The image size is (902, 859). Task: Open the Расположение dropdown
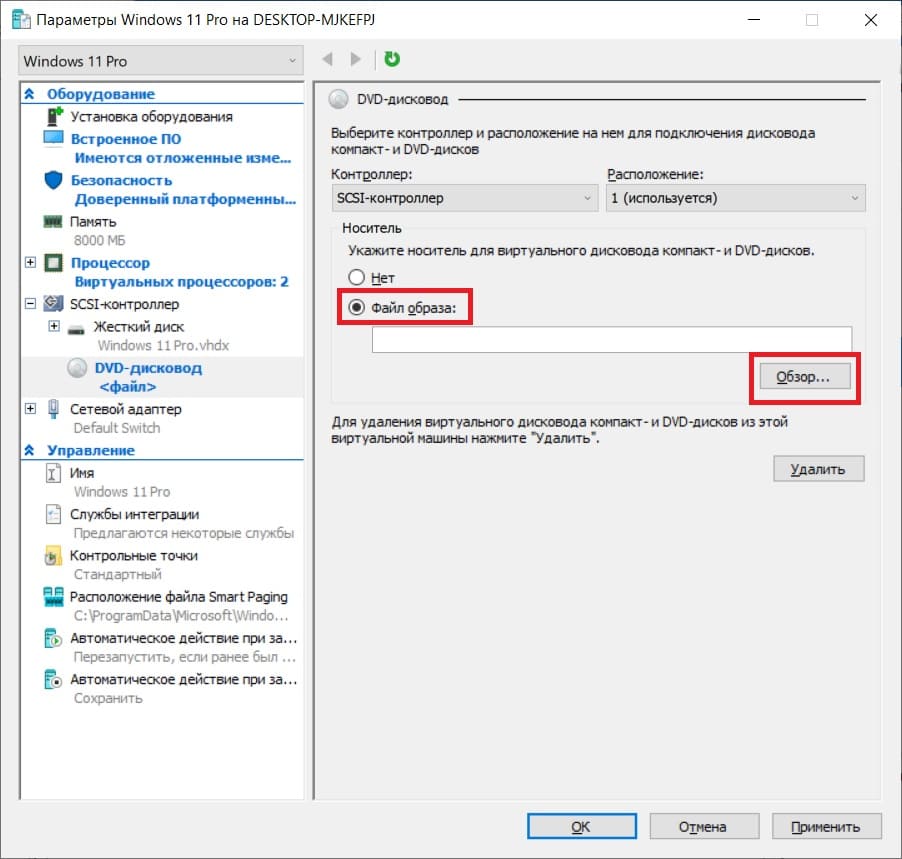[x=735, y=198]
